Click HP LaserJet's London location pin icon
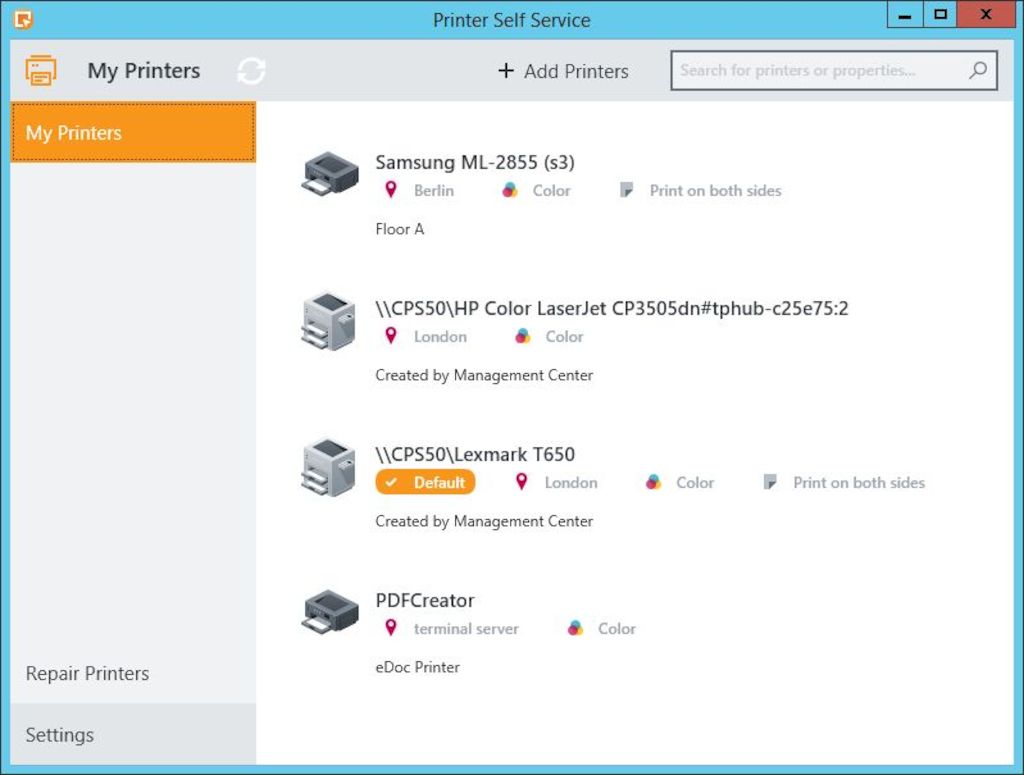The width and height of the screenshot is (1024, 775). point(391,336)
